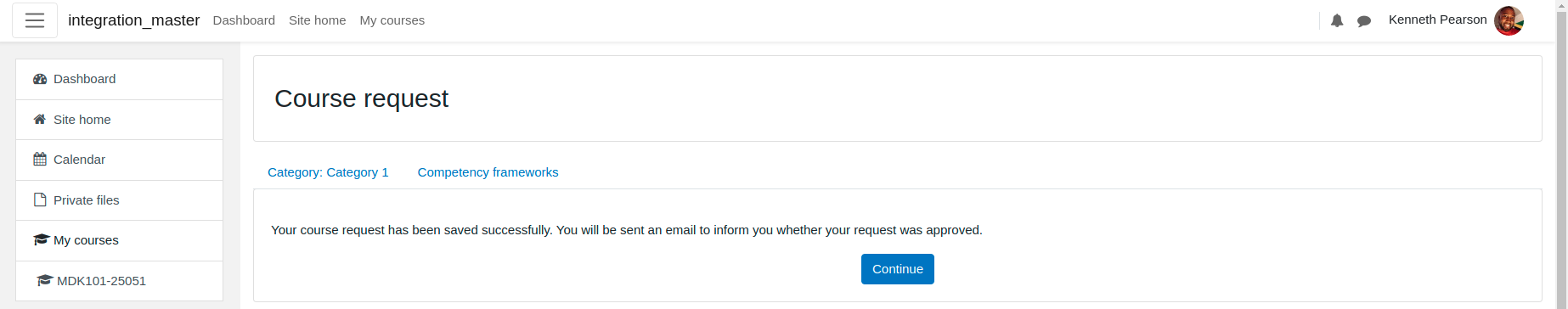The height and width of the screenshot is (309, 1568).
Task: Click the Calendar icon in sidebar
Action: (x=40, y=160)
